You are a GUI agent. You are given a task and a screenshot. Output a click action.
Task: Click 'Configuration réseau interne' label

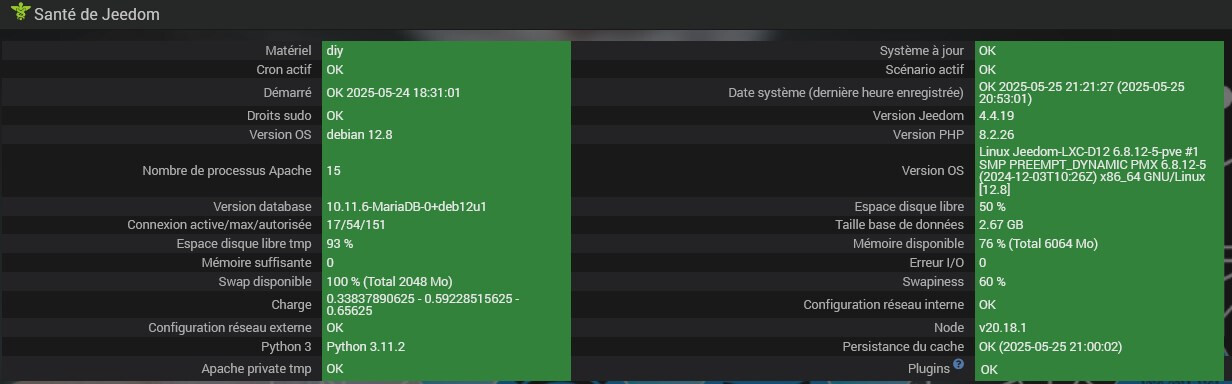[884, 305]
